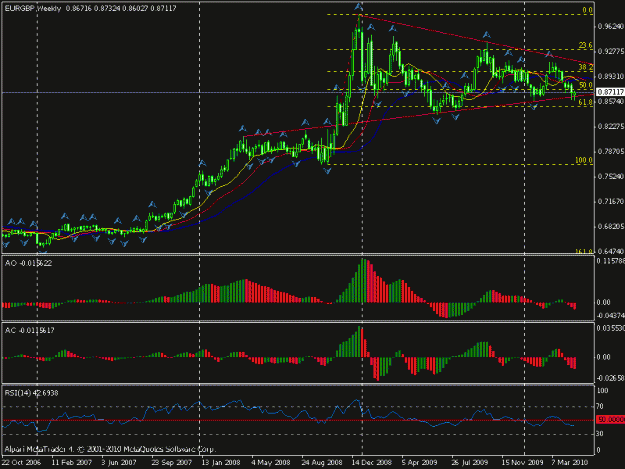The height and width of the screenshot is (469, 625).
Task: Click the AO scale value -0.04374
Action: pyautogui.click(x=610, y=316)
